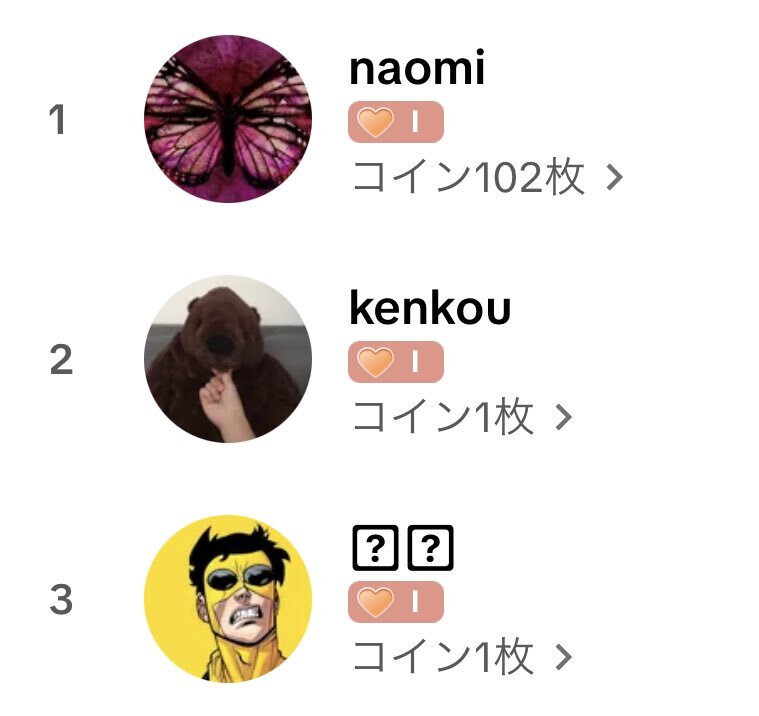Open the yellow masked comic character avatar
759x716 pixels.
(228, 599)
